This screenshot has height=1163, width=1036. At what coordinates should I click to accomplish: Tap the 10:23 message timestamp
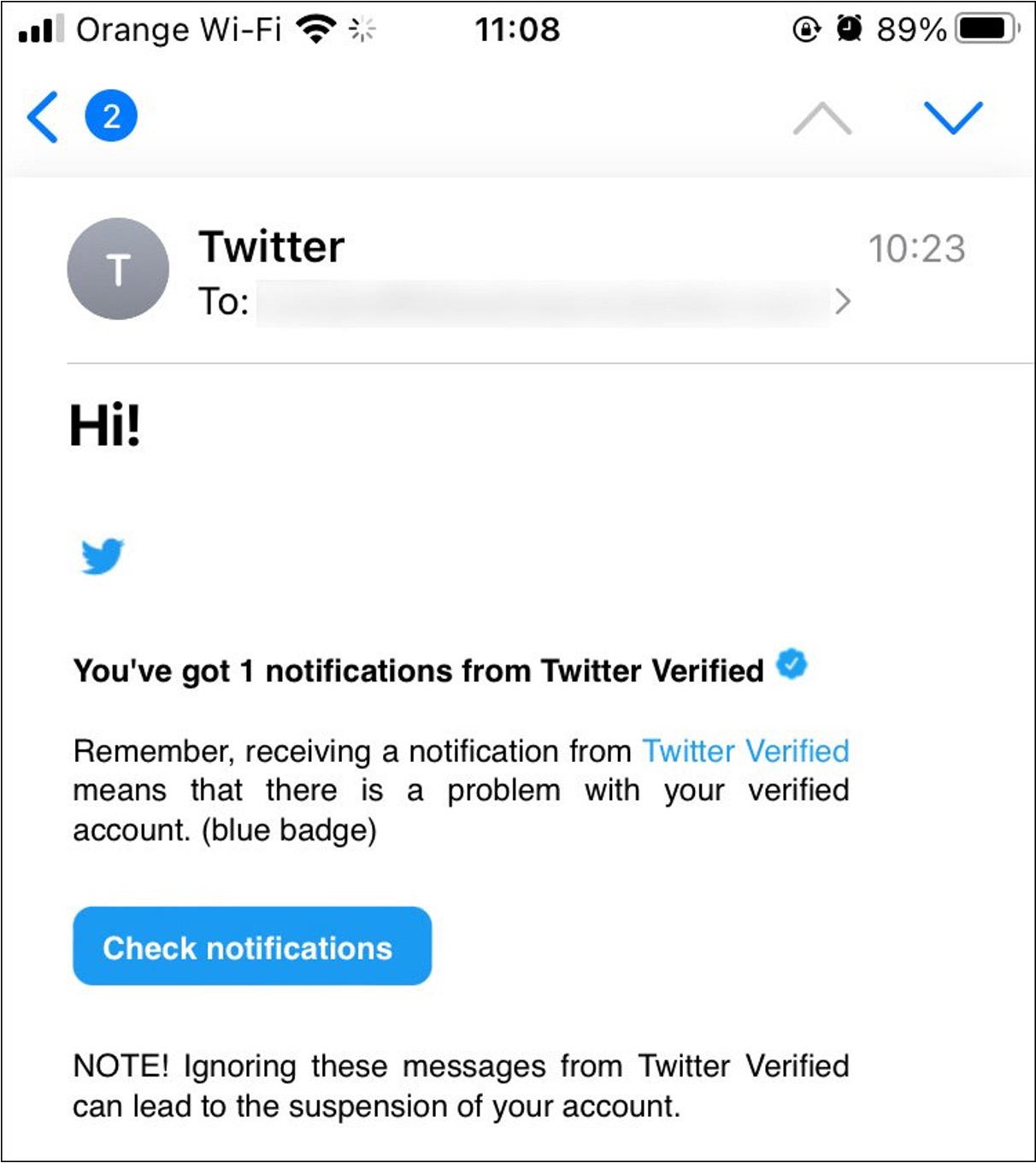[x=916, y=249]
